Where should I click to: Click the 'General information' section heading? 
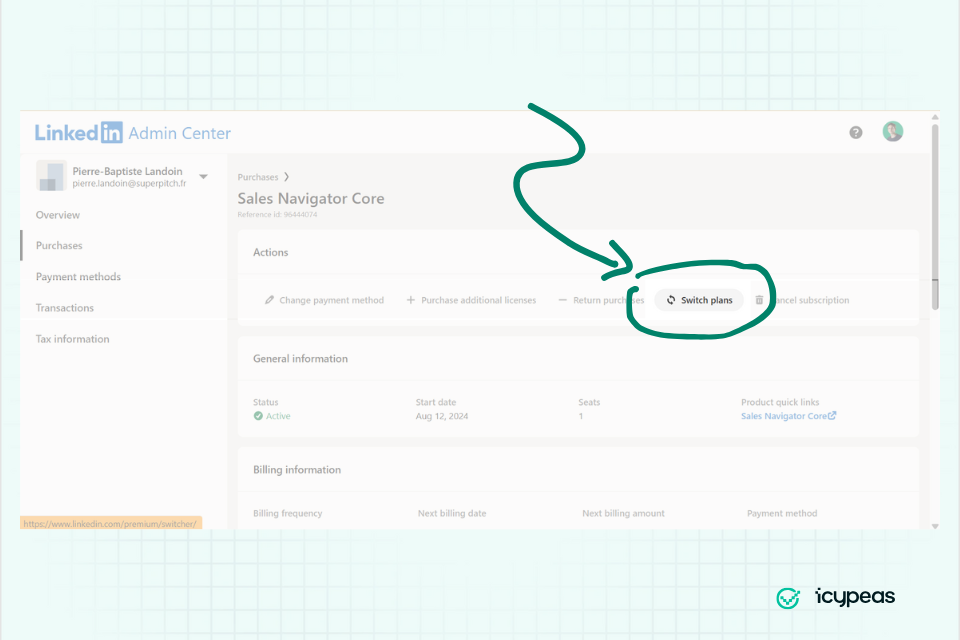tap(301, 359)
